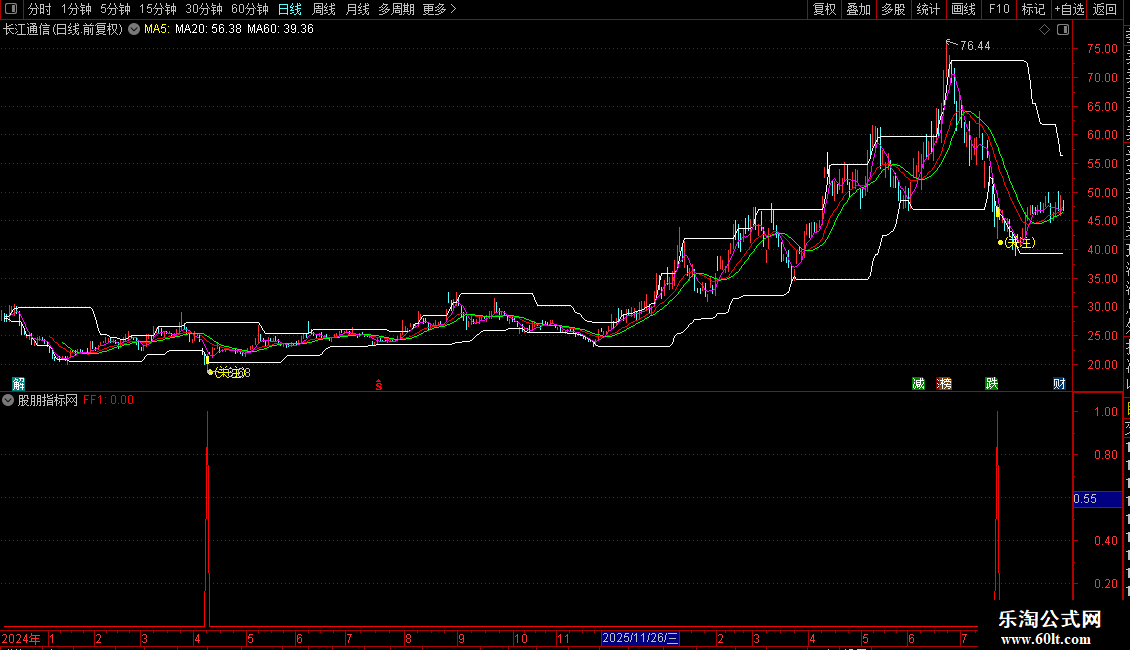Click the 多股 multi-stock button
1130x650 pixels.
(893, 9)
